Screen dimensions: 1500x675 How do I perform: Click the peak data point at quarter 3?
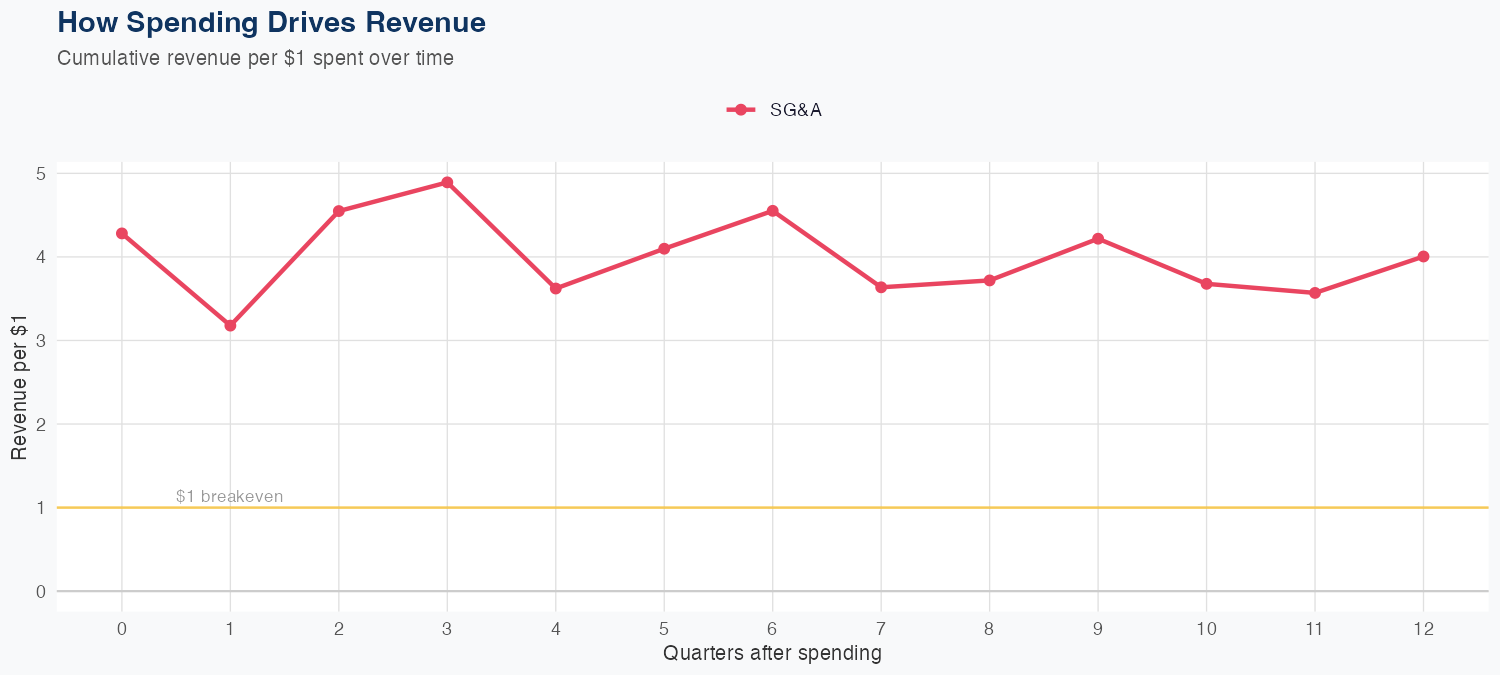pyautogui.click(x=447, y=182)
